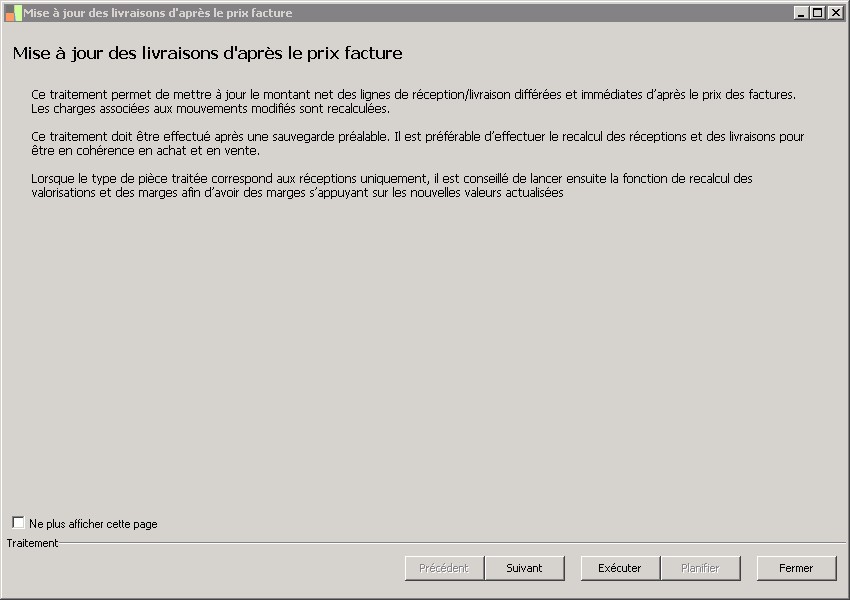
Task: Click the line starting 'valorisations et des marges'
Action: coord(298,193)
